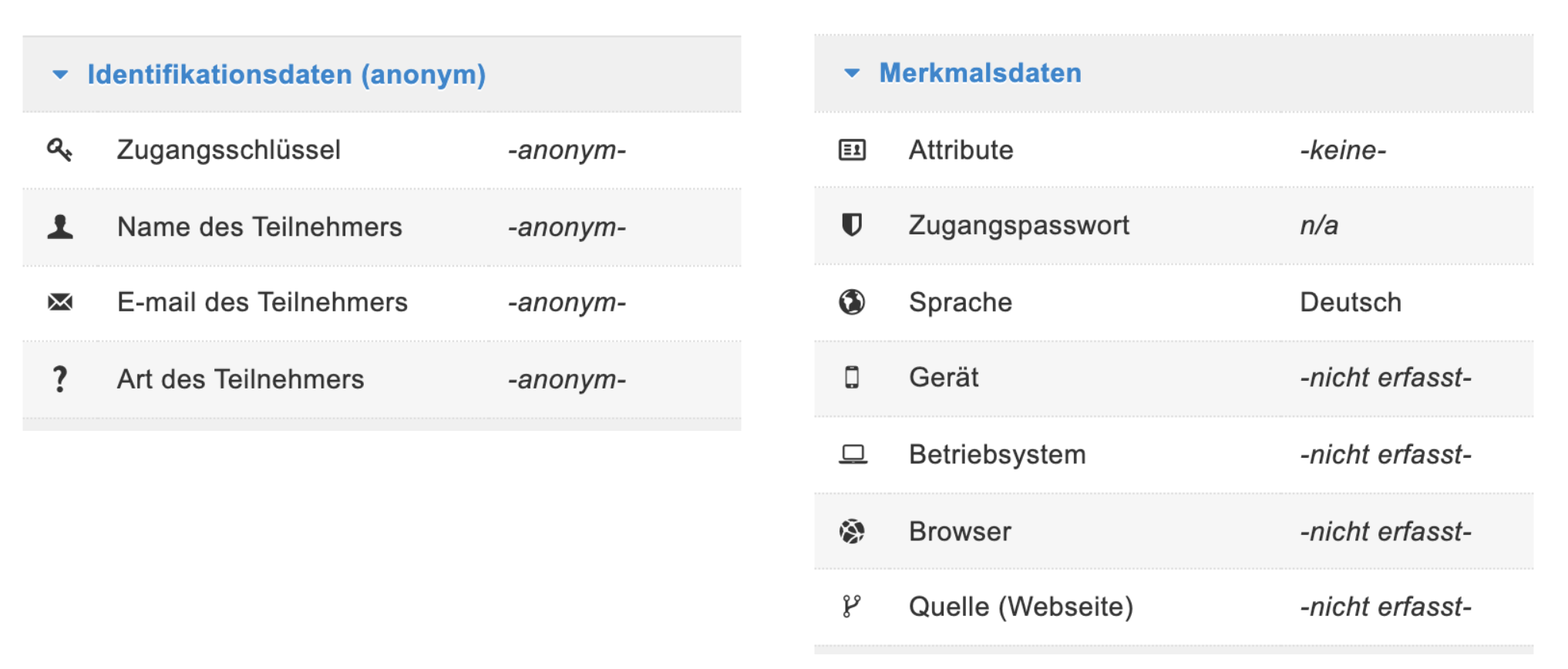The width and height of the screenshot is (1568, 669).
Task: Select the ID card icon beside Attribute
Action: click(853, 150)
